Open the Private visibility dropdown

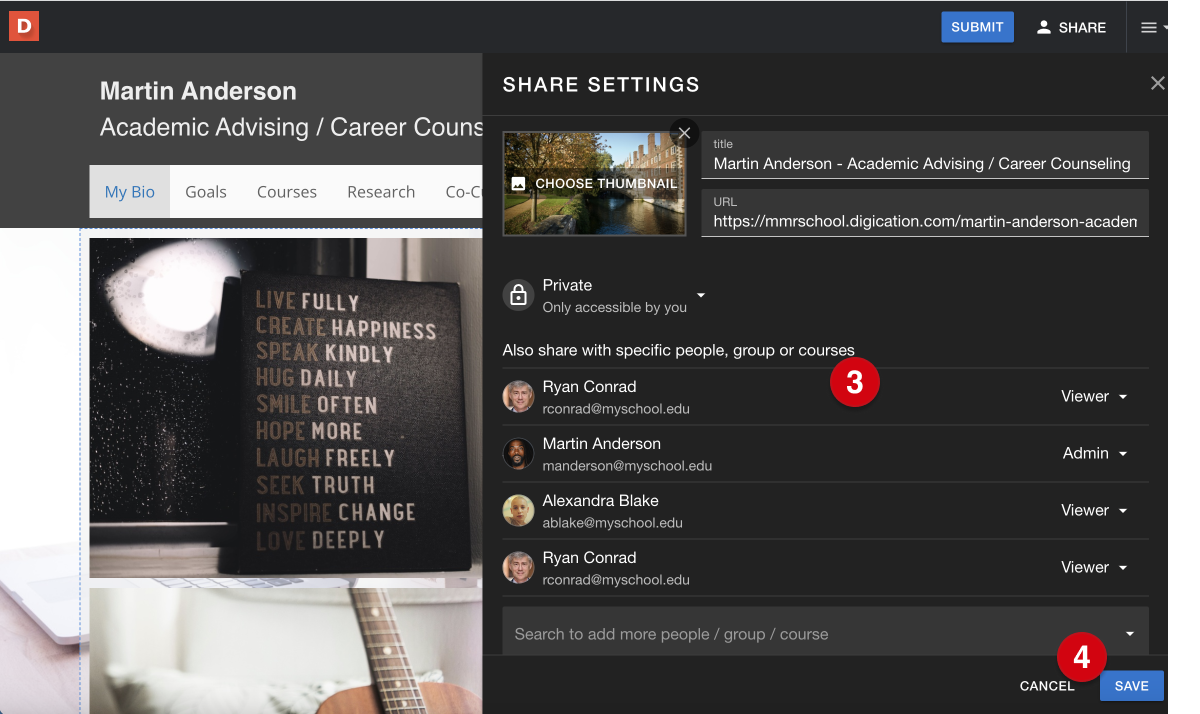(x=701, y=295)
